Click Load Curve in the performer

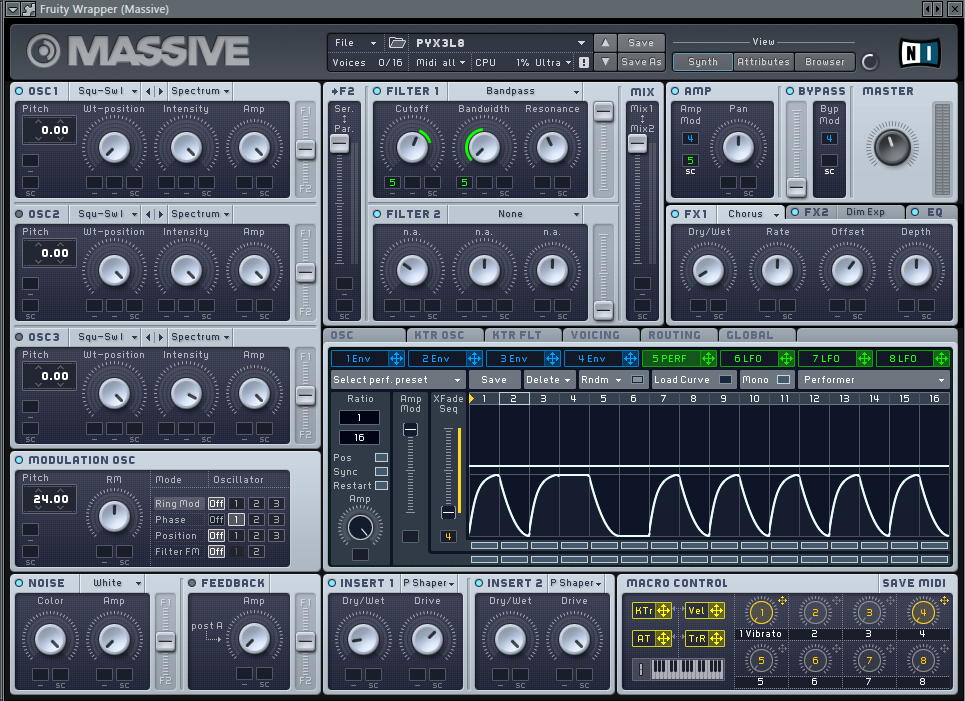pos(692,380)
